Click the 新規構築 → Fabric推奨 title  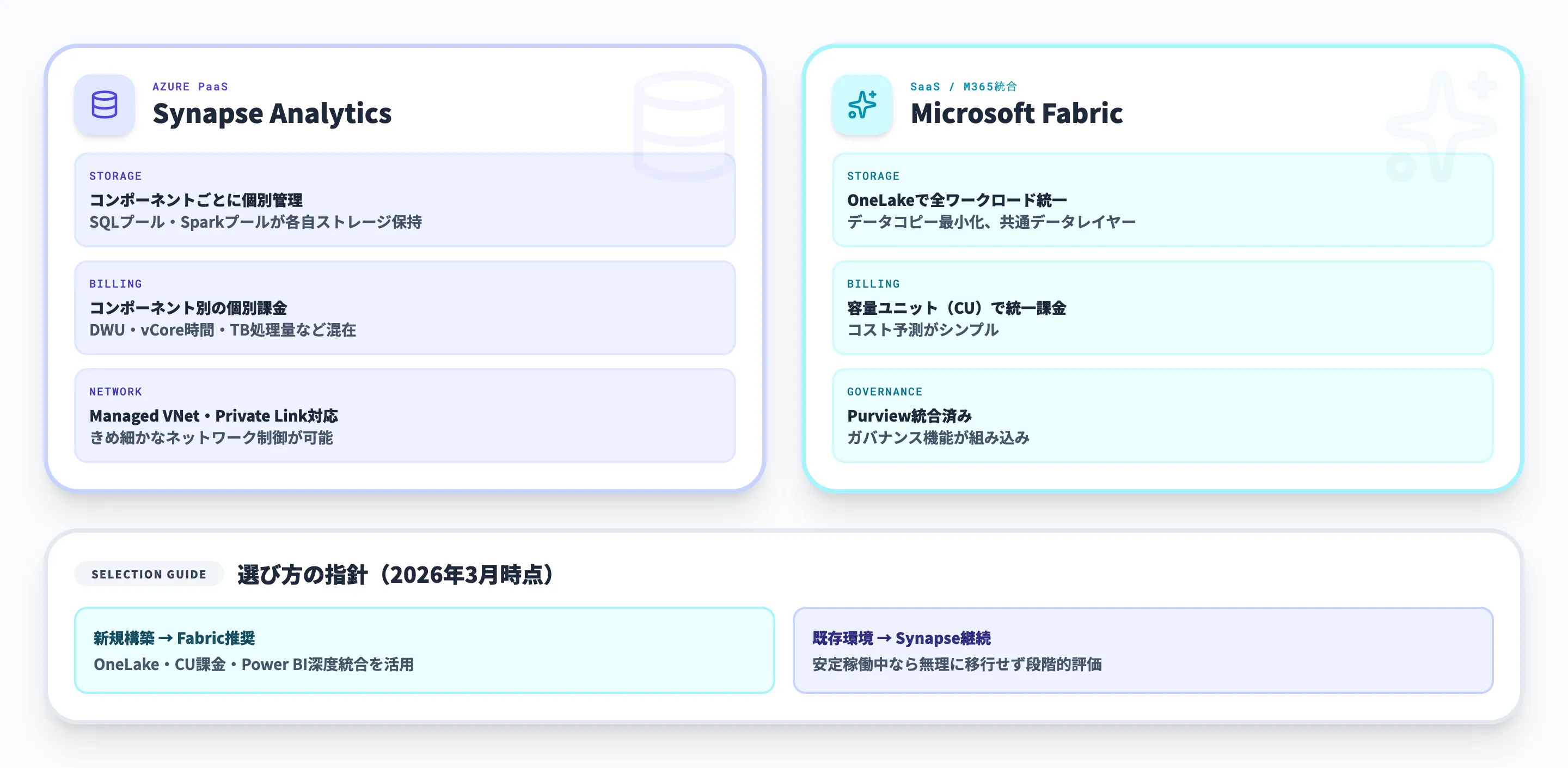[174, 638]
